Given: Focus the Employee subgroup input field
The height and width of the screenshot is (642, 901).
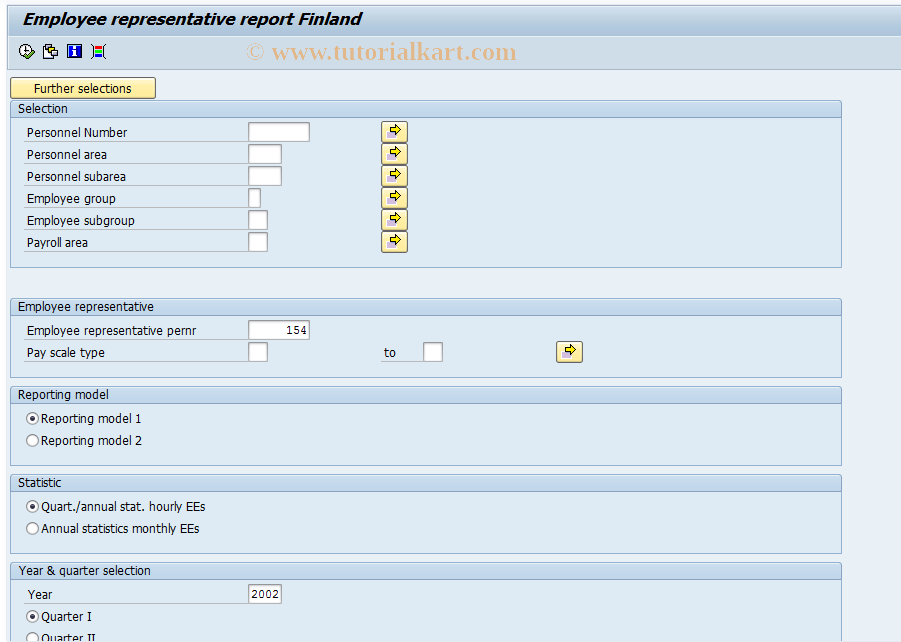Looking at the screenshot, I should tap(258, 220).
